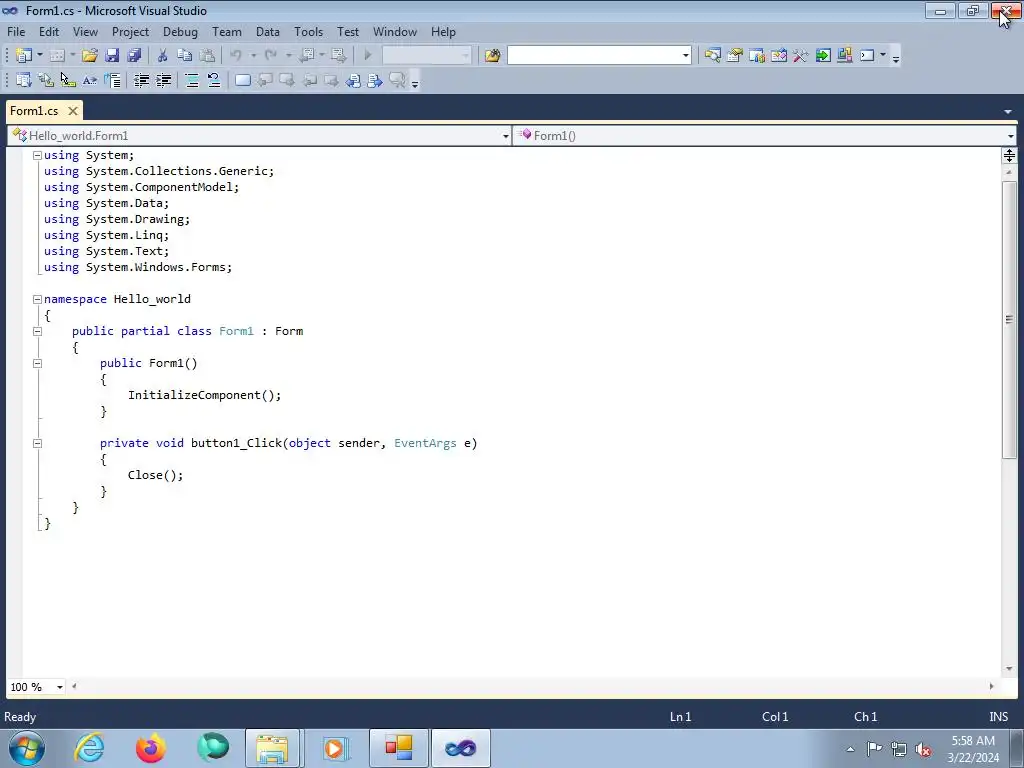Click the Navigate Backward icon
The height and width of the screenshot is (768, 1024).
[x=307, y=56]
